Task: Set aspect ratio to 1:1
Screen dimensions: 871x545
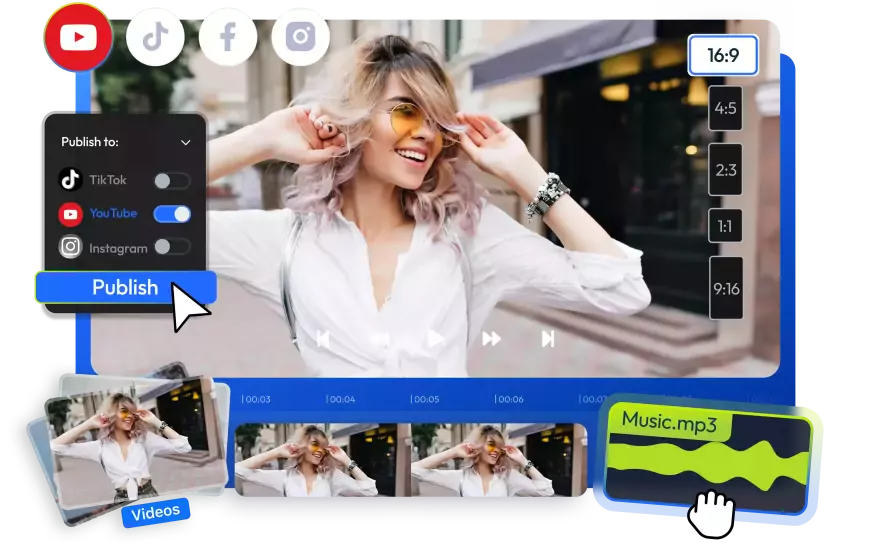Action: (725, 226)
